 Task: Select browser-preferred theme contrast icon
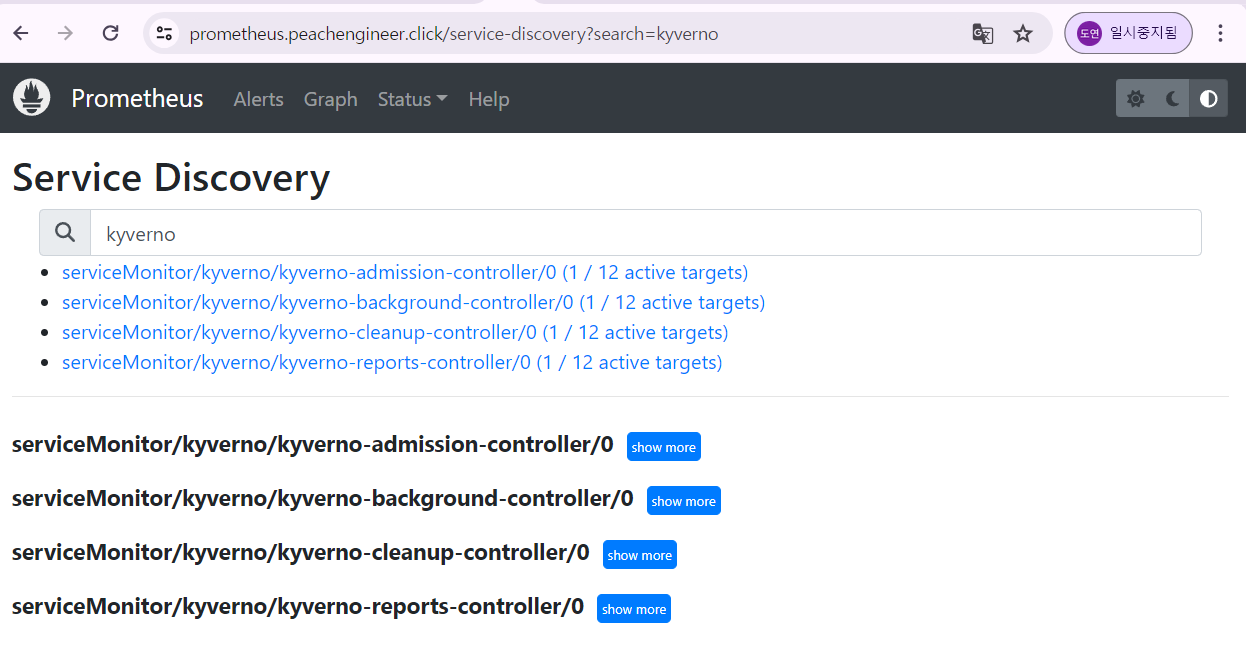(x=1209, y=98)
